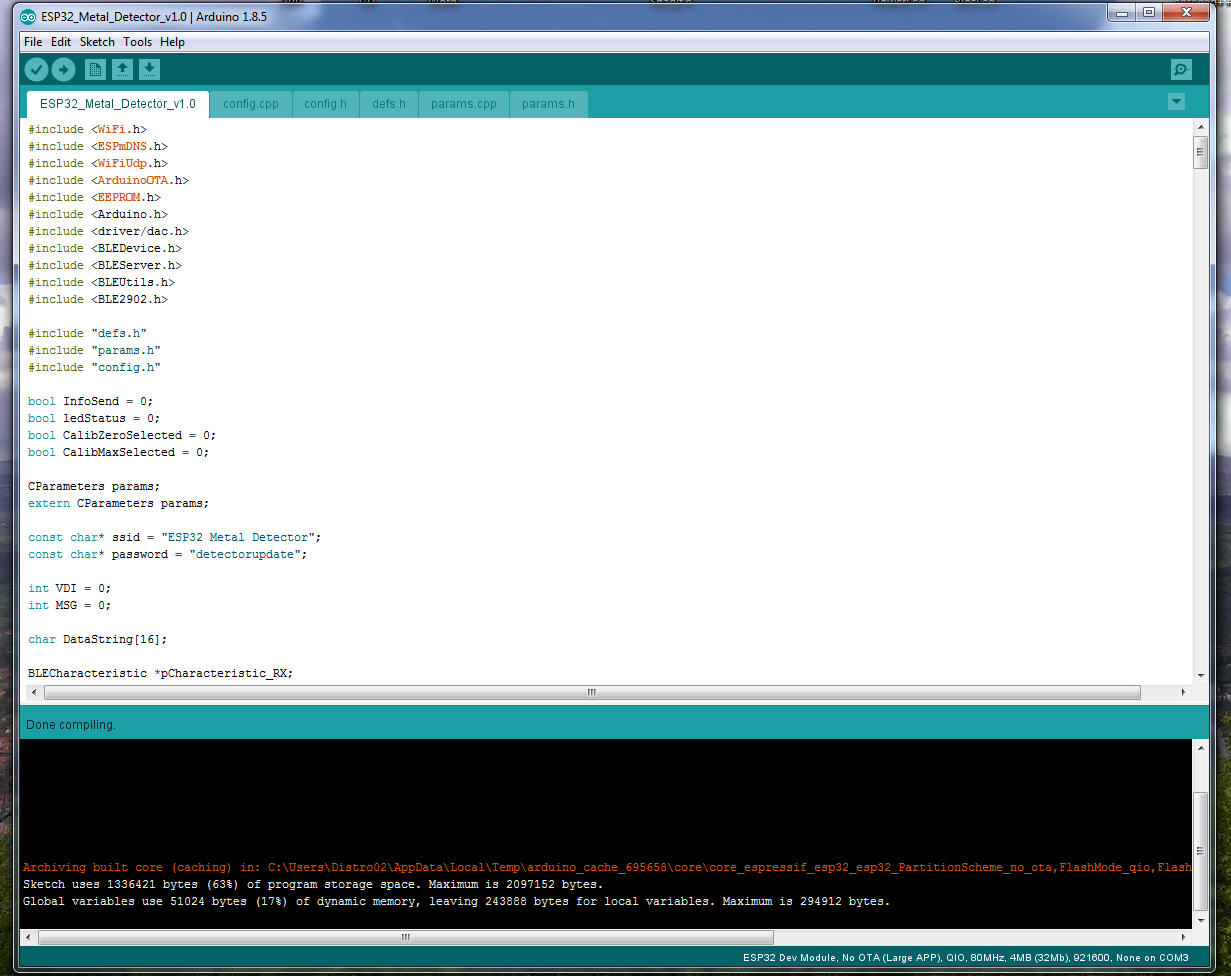Click the editor scroll-down arrow

tap(1200, 676)
